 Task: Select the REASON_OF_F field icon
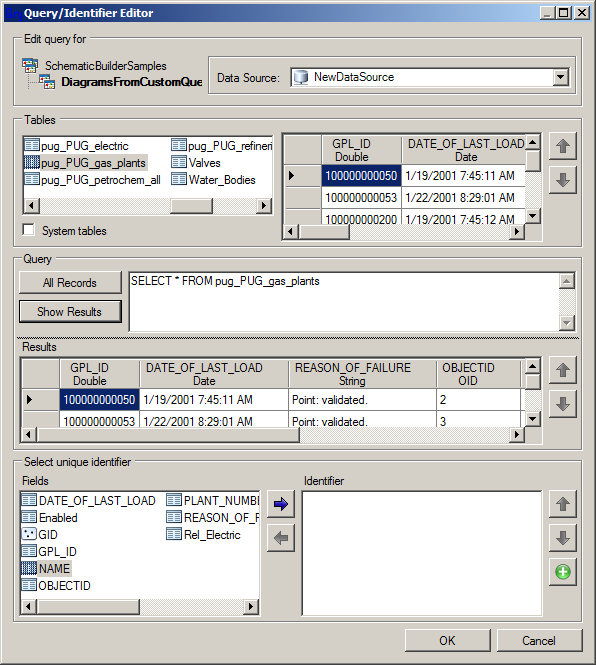coord(174,517)
